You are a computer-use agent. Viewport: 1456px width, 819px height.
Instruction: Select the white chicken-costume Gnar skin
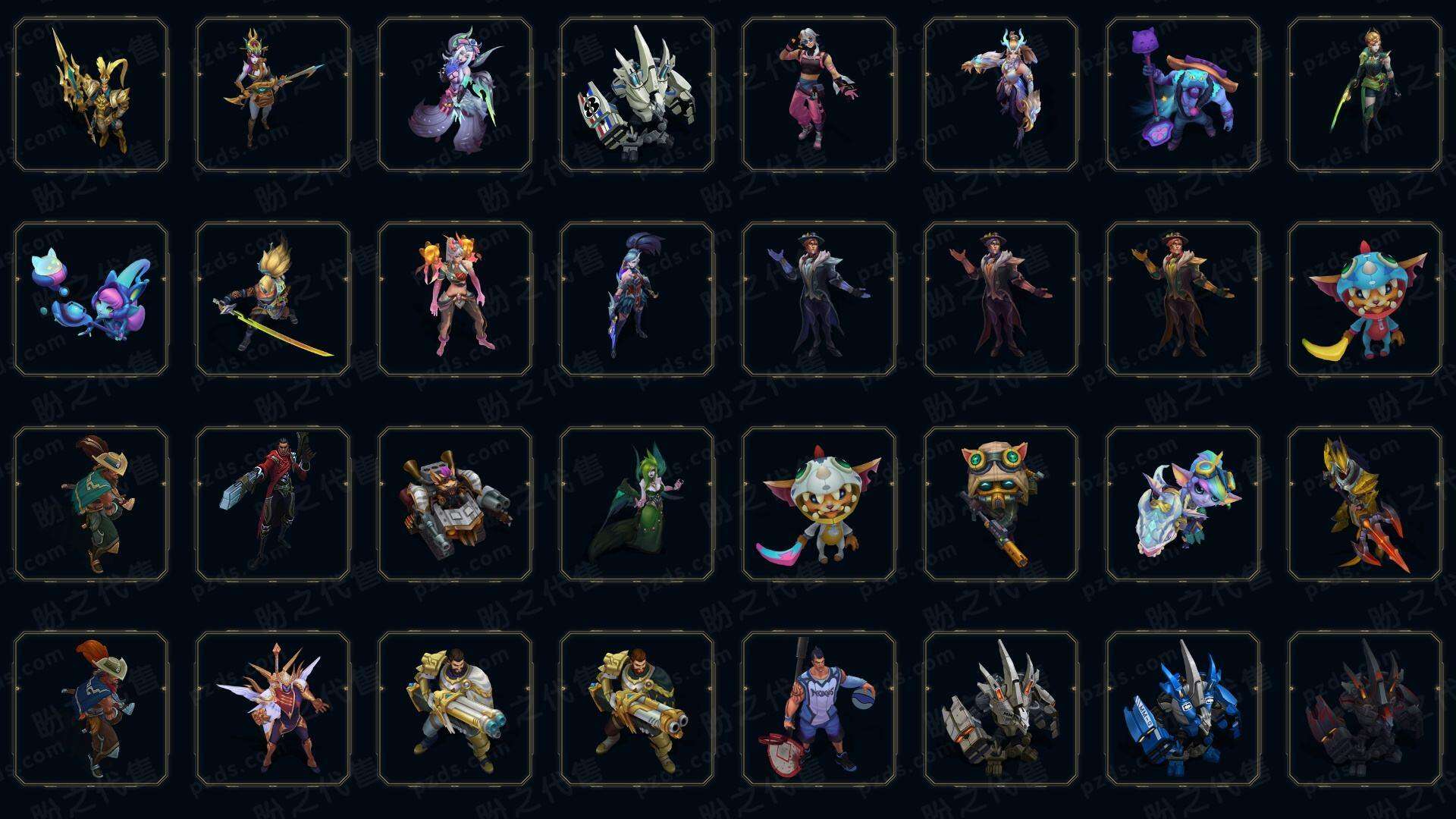pyautogui.click(x=819, y=504)
